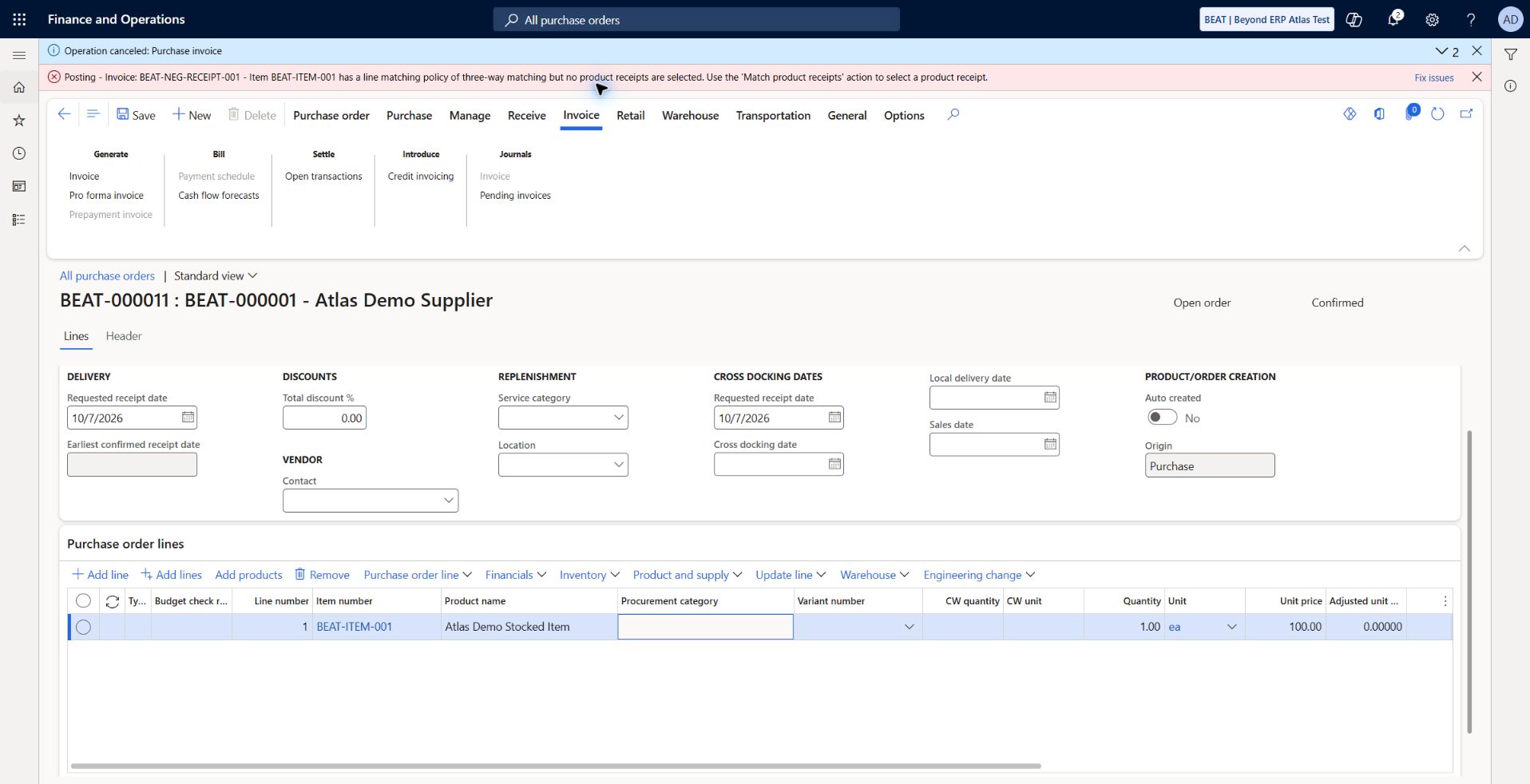Image resolution: width=1530 pixels, height=784 pixels.
Task: Expand the Purchase order line menu
Action: 418,575
